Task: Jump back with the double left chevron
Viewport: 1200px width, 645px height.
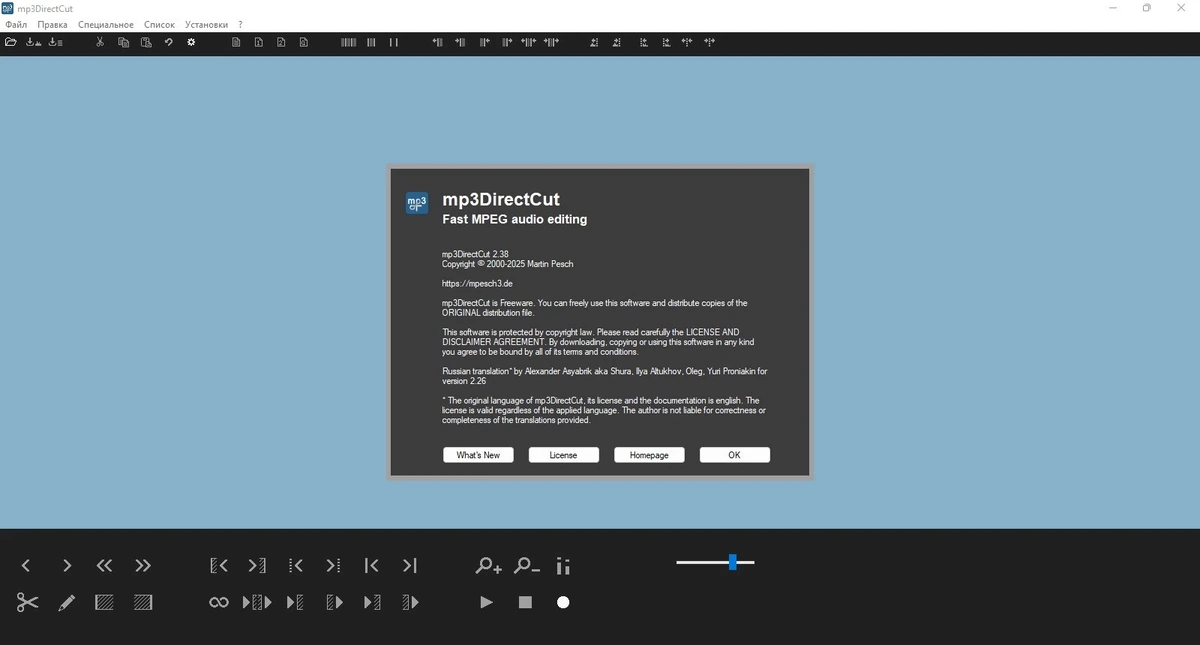Action: pyautogui.click(x=104, y=566)
